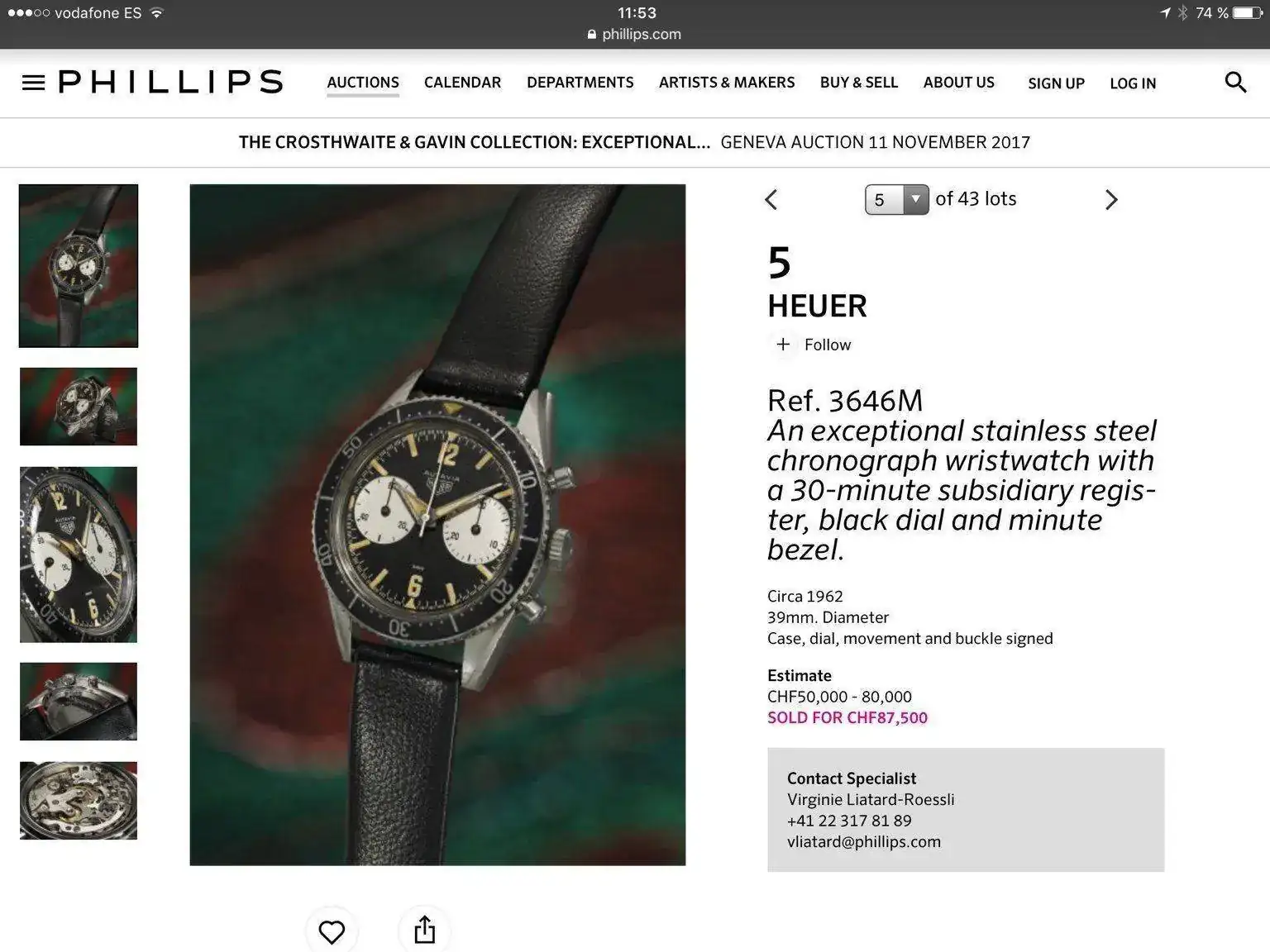
Task: Click the search magnifier icon
Action: click(1235, 82)
